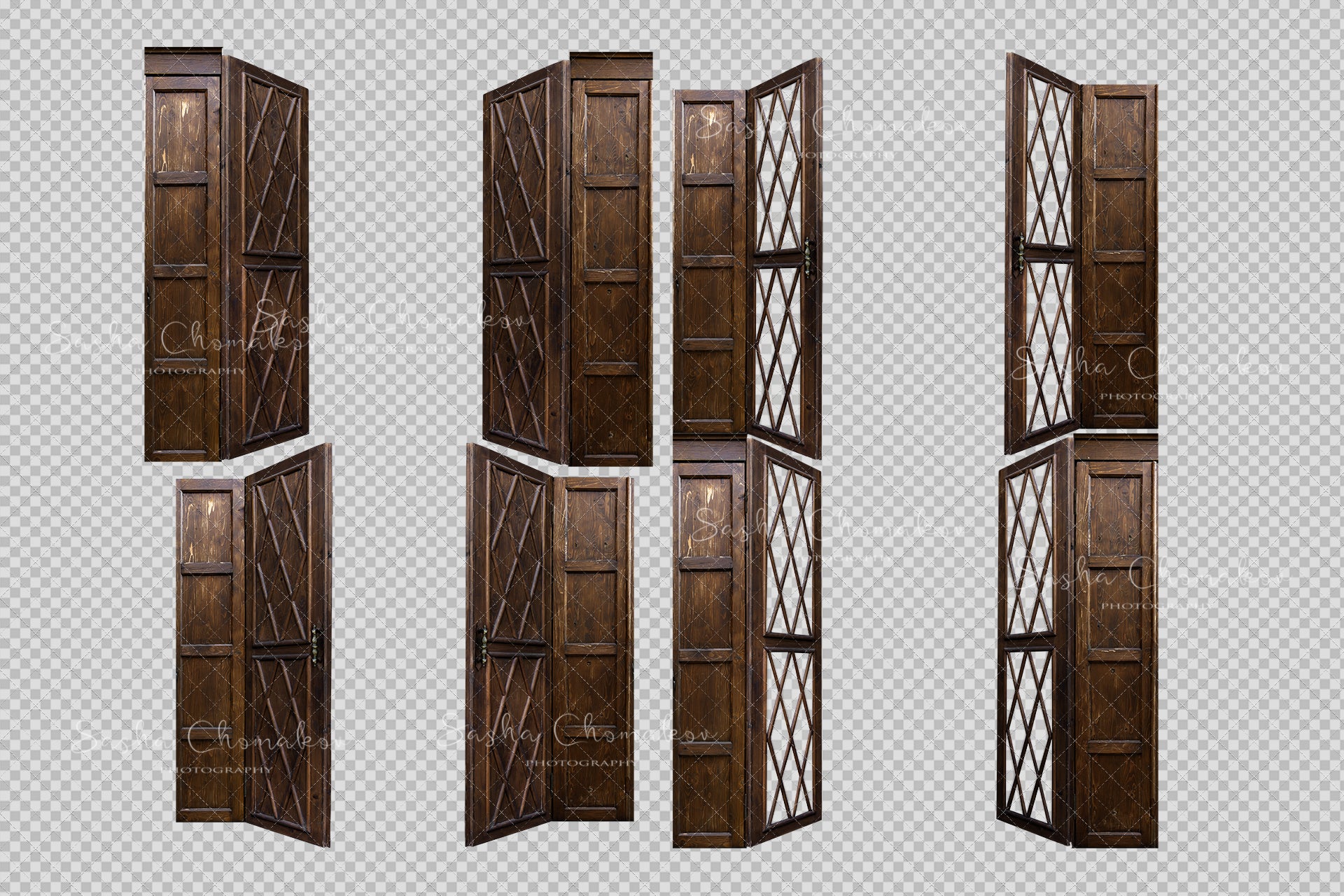The image size is (1344, 896).
Task: Click the latch on top far-right lattice shutter
Action: click(x=1021, y=252)
